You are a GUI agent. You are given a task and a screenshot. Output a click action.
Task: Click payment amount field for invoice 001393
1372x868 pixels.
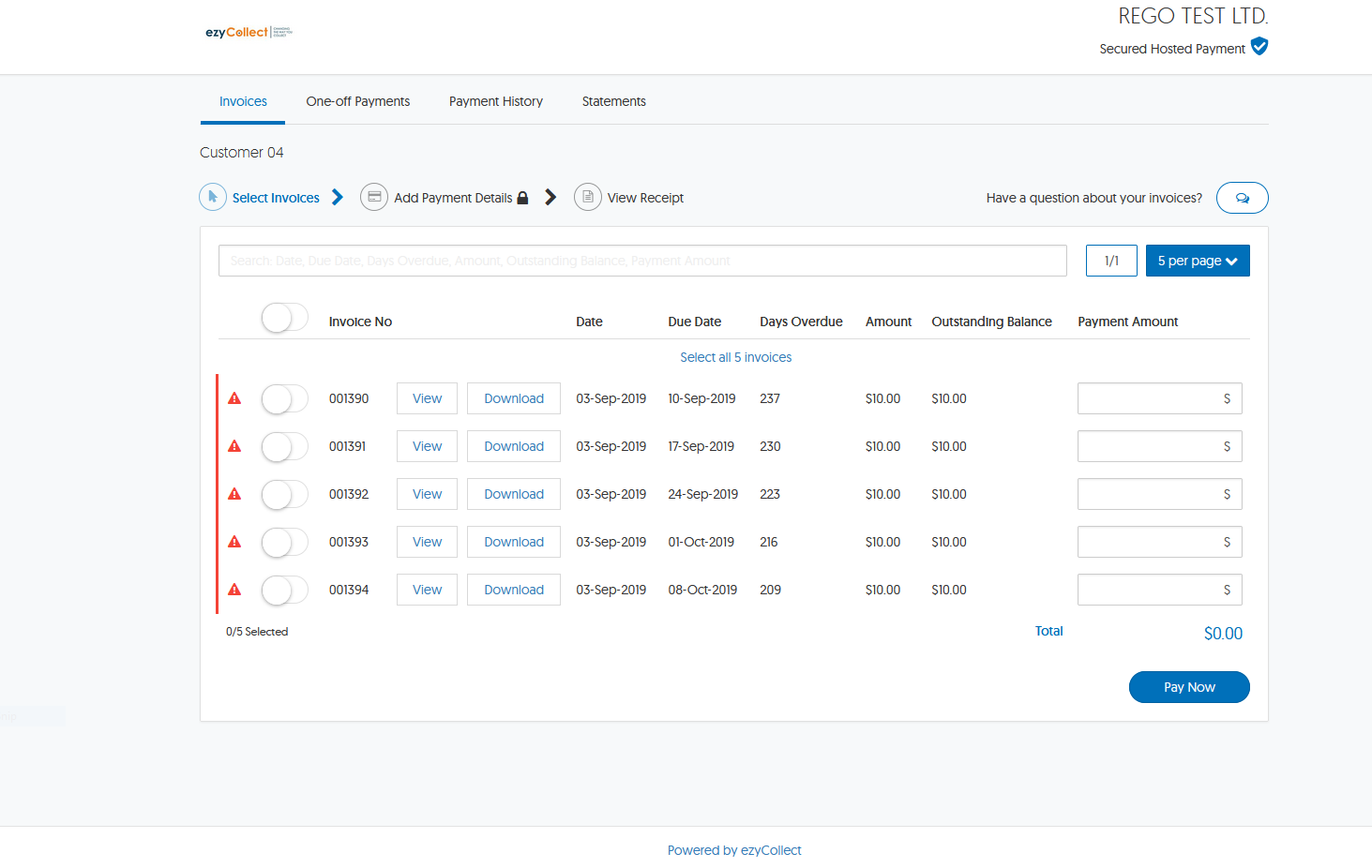(x=1160, y=542)
